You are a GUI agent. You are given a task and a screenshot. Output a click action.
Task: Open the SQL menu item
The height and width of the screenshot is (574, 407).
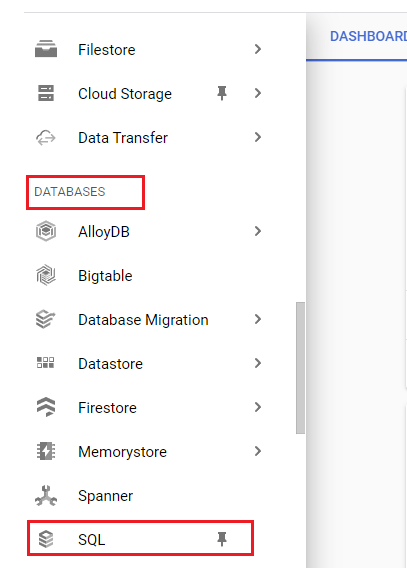(x=140, y=538)
